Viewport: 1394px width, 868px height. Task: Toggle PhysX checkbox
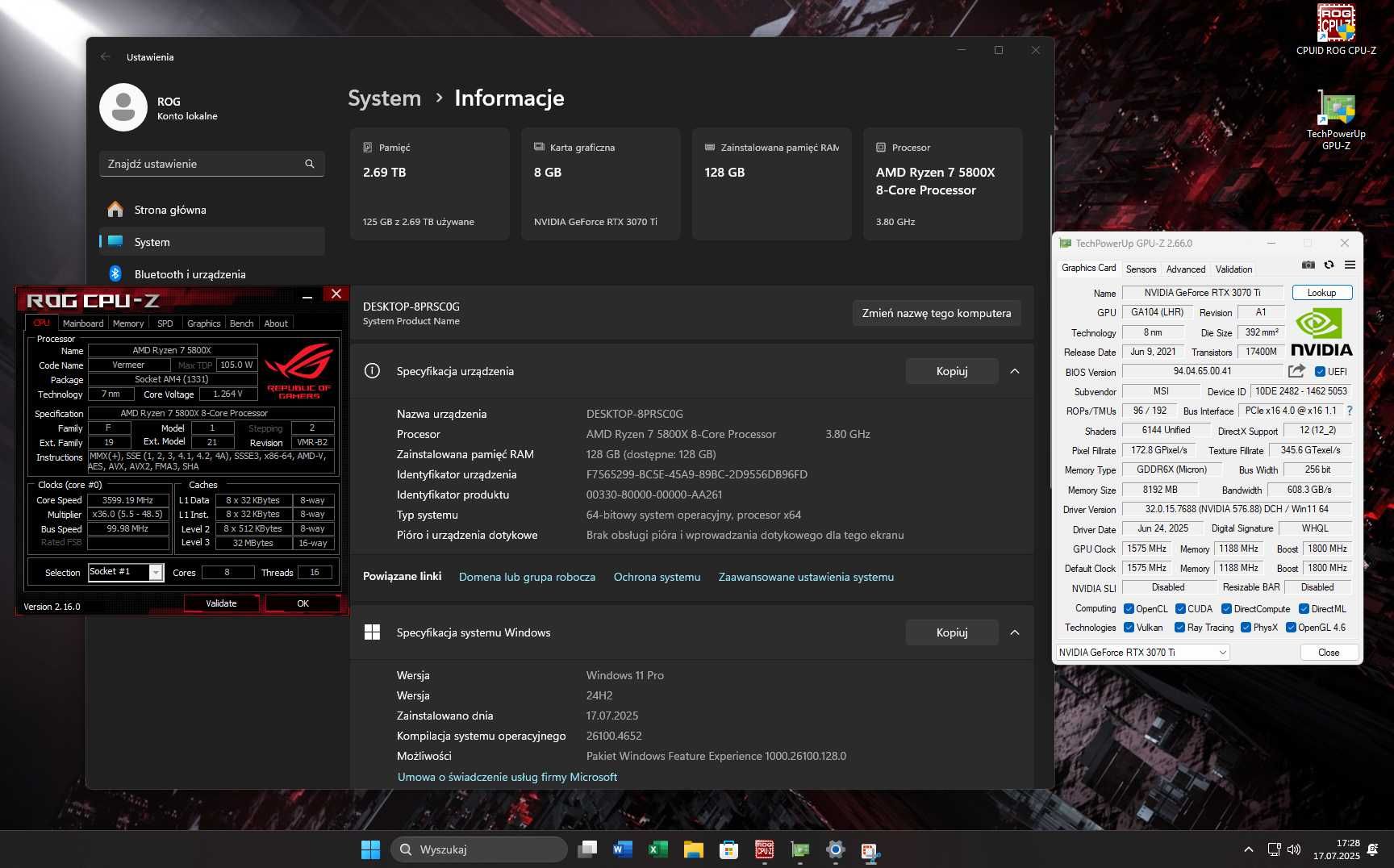[1246, 628]
